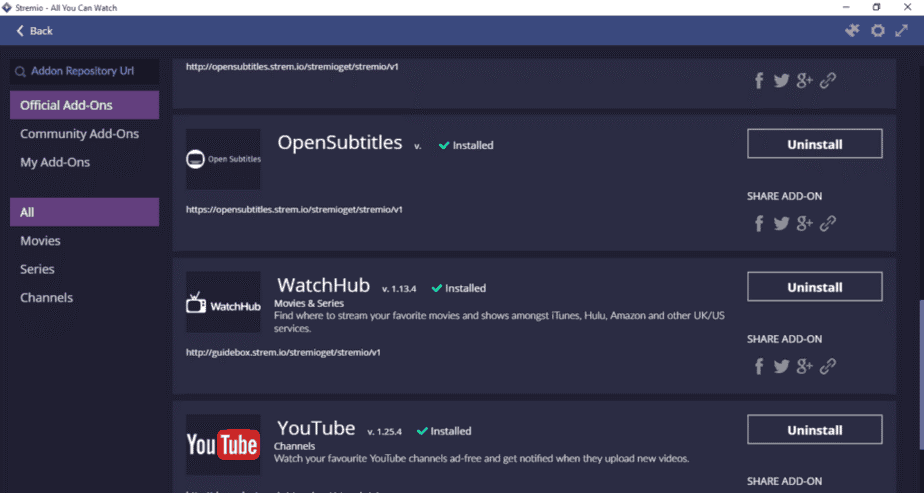This screenshot has height=493, width=924.
Task: Click the WatchHub description text
Action: click(x=499, y=322)
